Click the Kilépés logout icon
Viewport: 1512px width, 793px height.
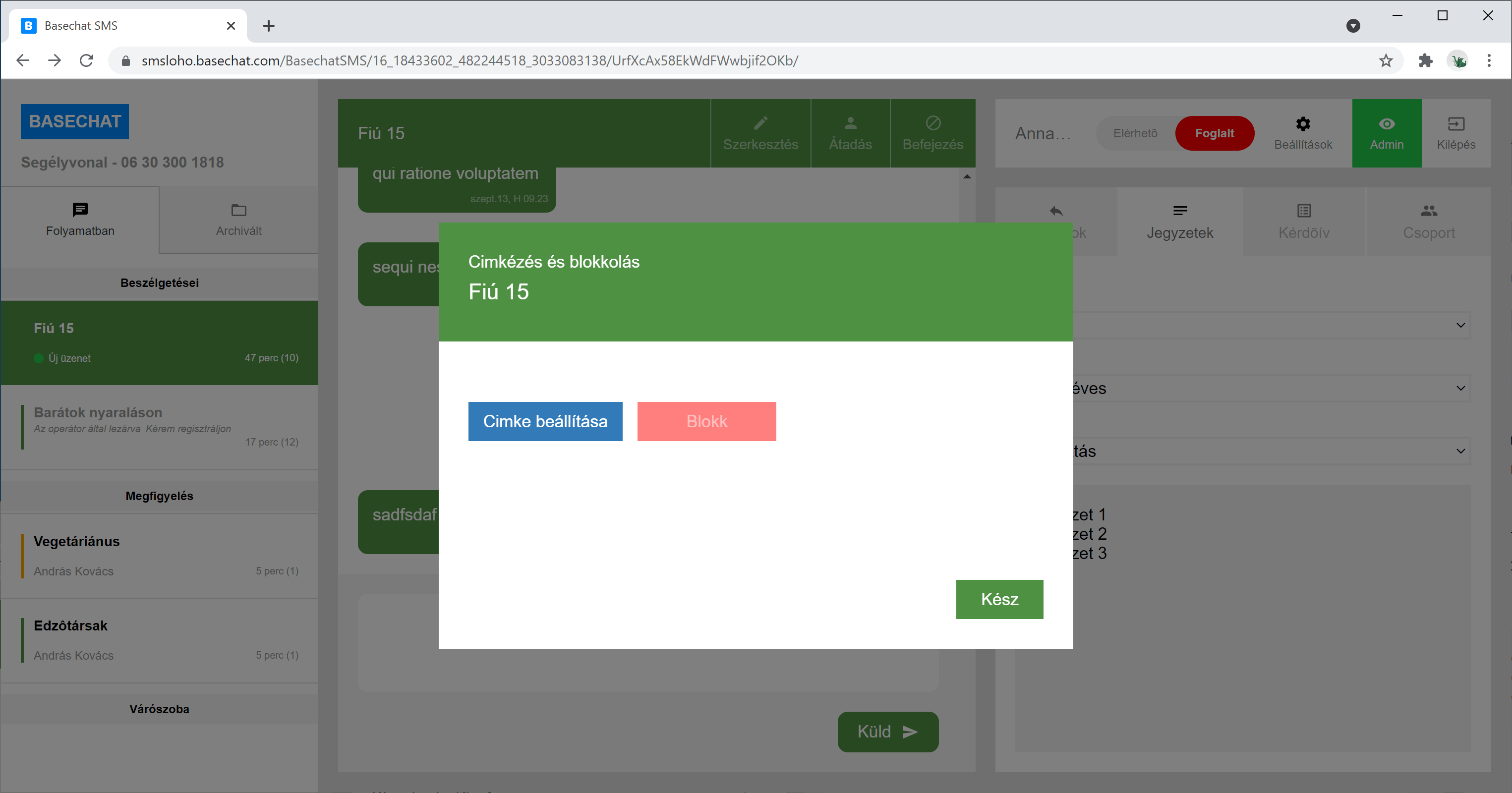(x=1455, y=124)
